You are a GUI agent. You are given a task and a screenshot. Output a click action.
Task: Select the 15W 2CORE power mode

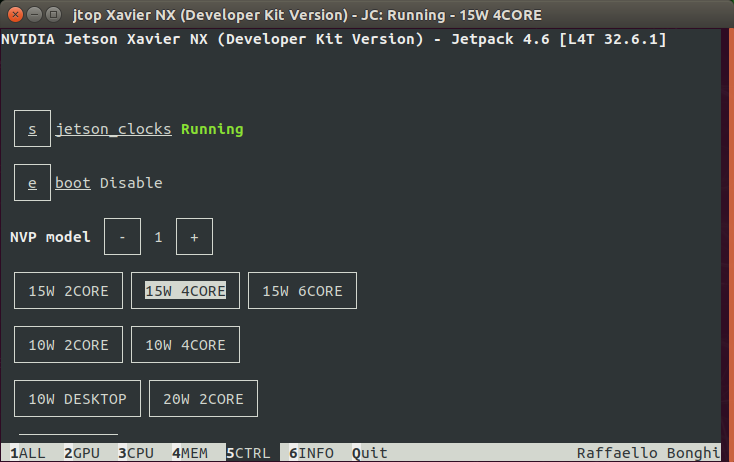pyautogui.click(x=68, y=291)
